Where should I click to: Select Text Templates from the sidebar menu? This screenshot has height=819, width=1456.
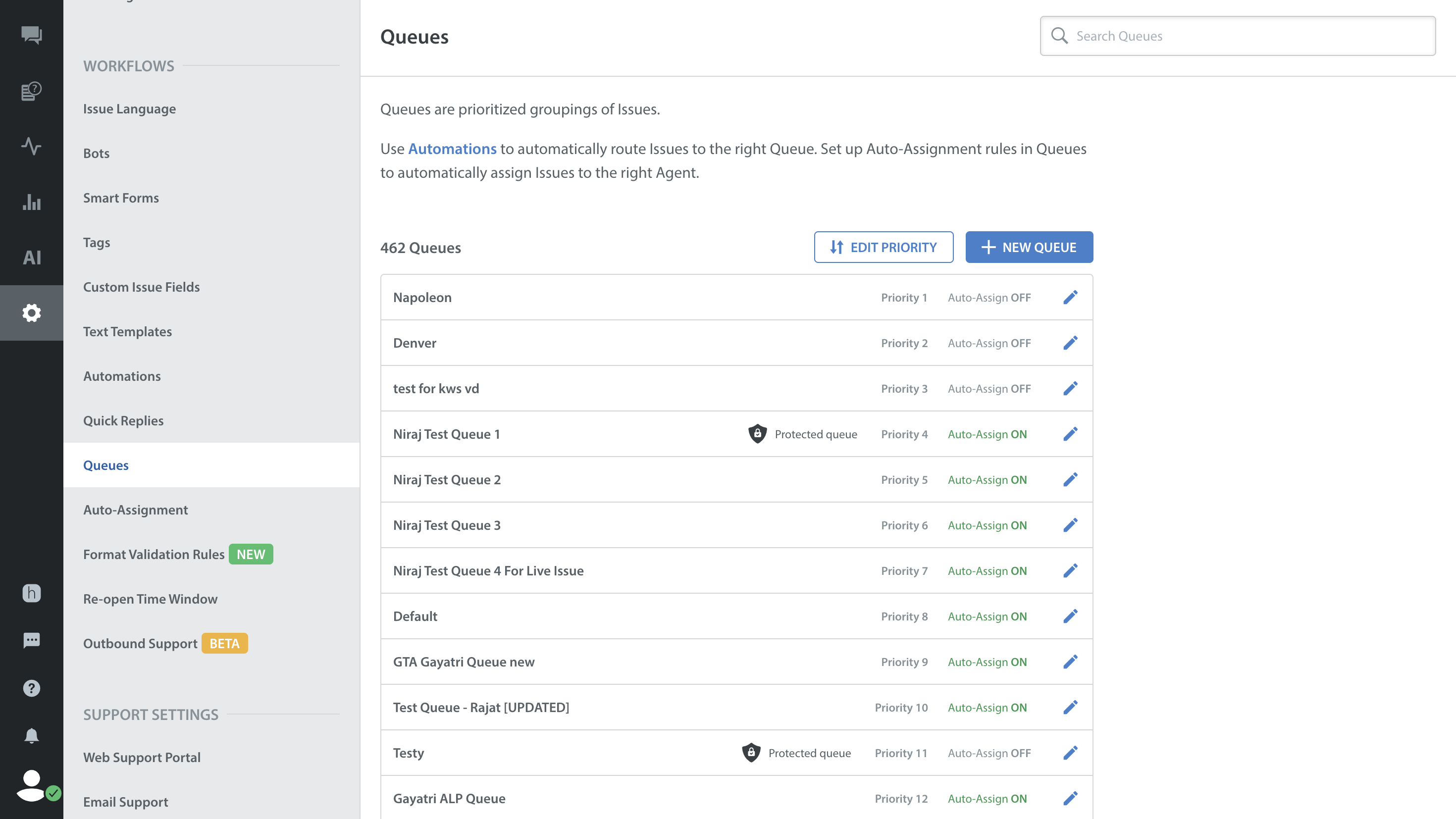coord(127,332)
